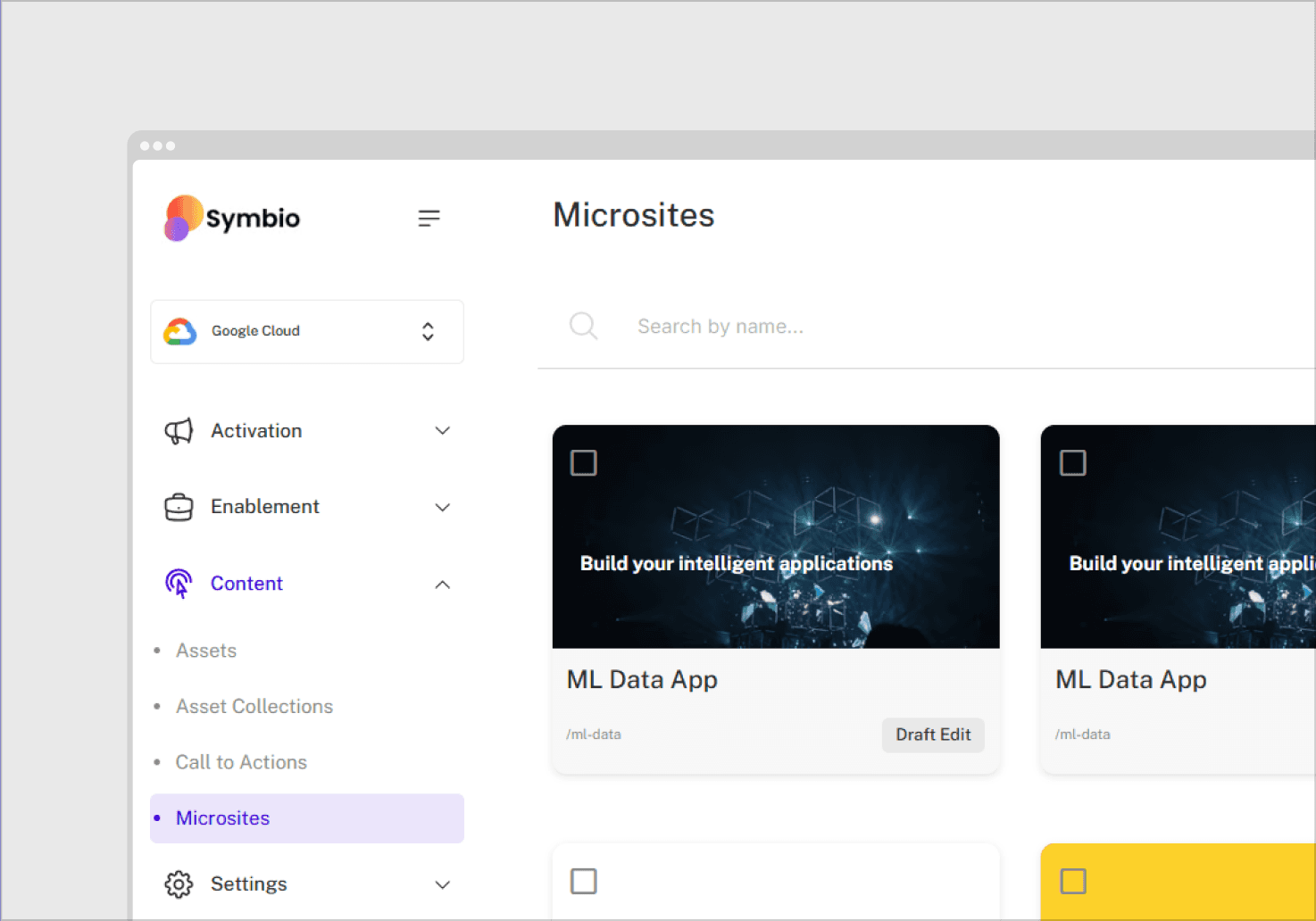This screenshot has width=1316, height=921.
Task: Click the Draft Edit button
Action: click(x=933, y=734)
